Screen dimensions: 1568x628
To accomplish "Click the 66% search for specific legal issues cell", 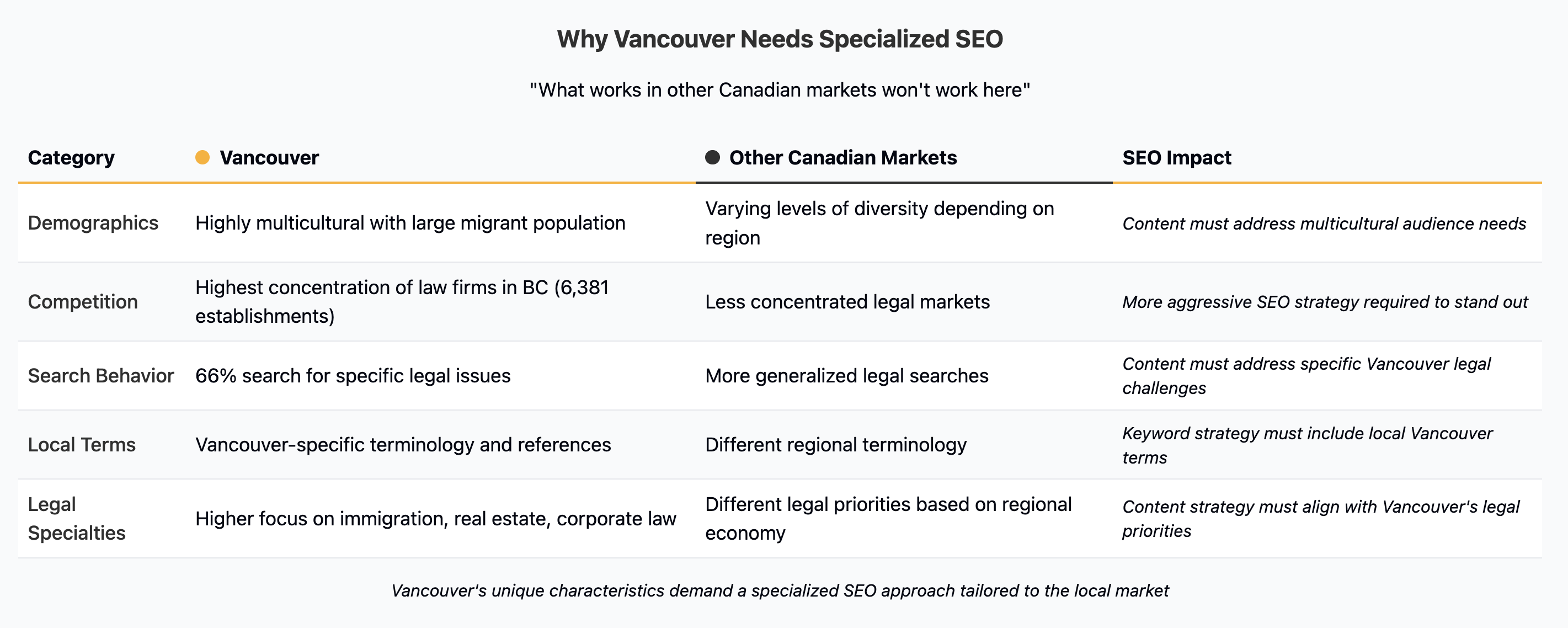I will [x=353, y=376].
